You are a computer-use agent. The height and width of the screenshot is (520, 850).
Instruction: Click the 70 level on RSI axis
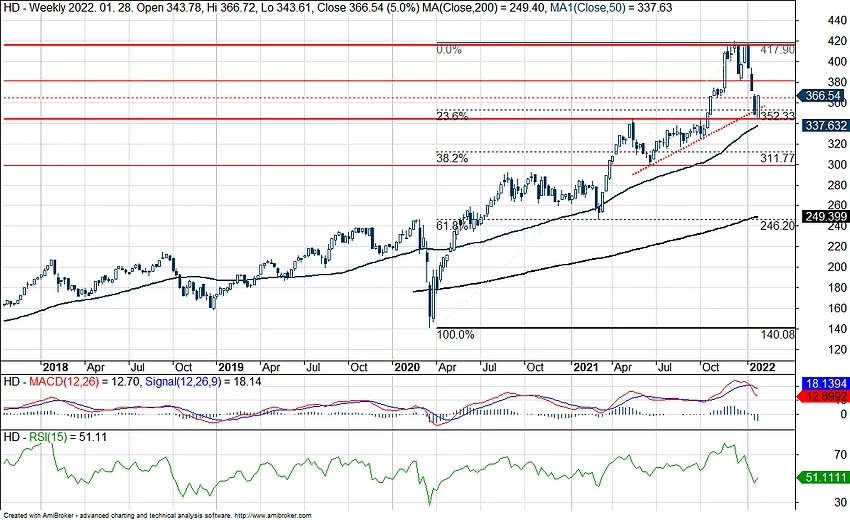pyautogui.click(x=841, y=454)
